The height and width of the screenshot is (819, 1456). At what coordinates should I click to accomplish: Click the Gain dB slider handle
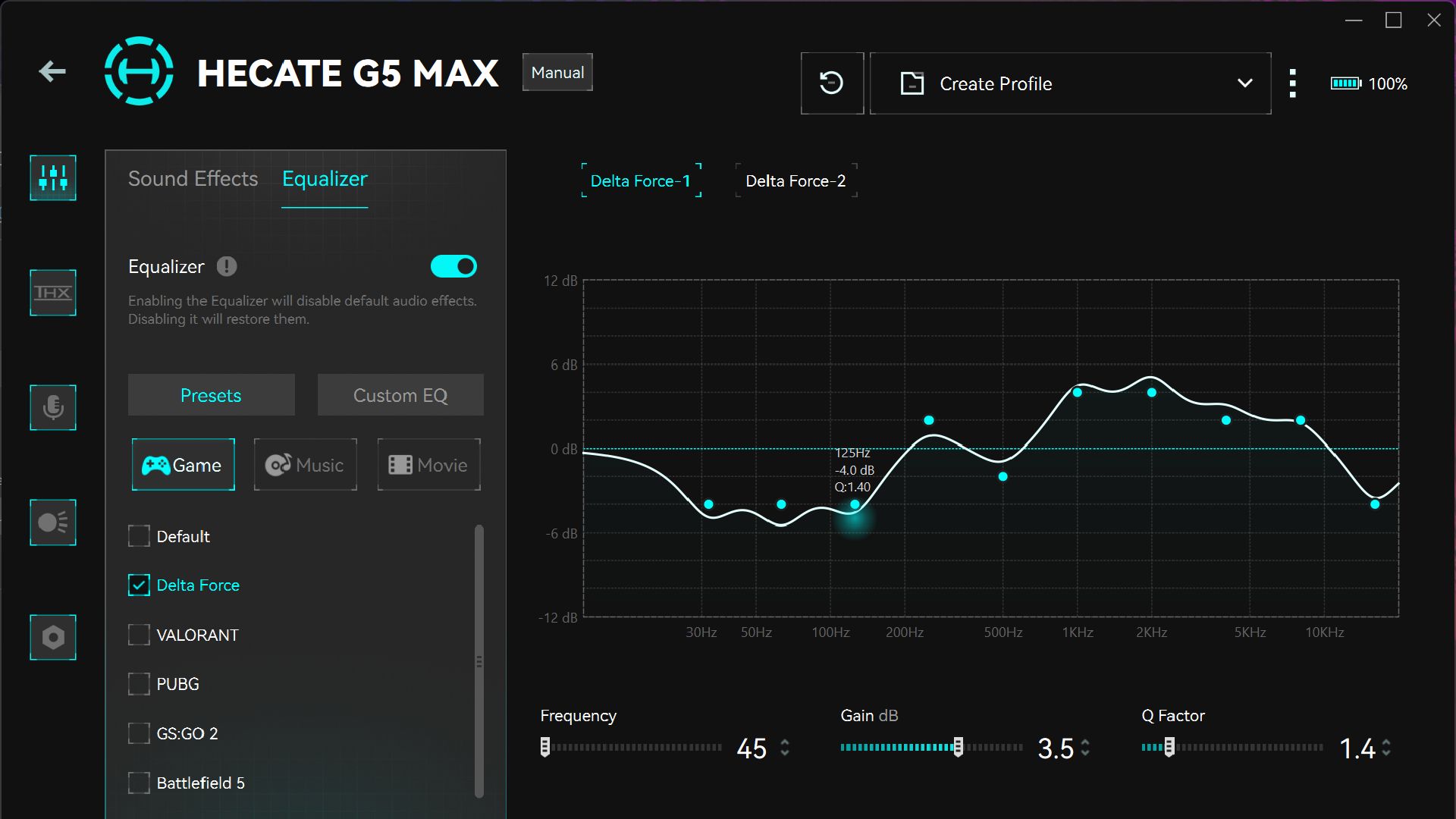[959, 748]
